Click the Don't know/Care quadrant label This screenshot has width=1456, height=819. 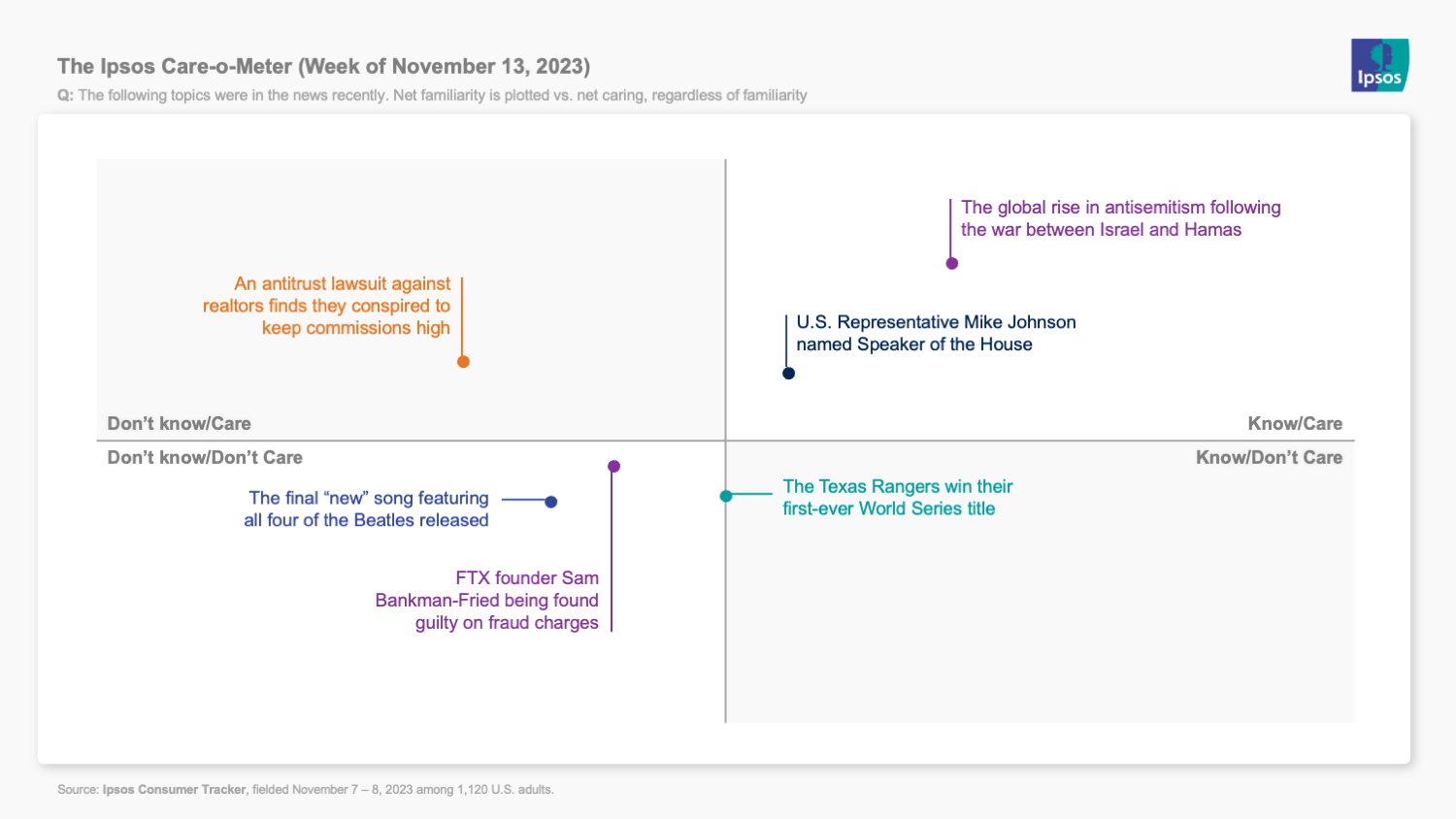pos(179,424)
